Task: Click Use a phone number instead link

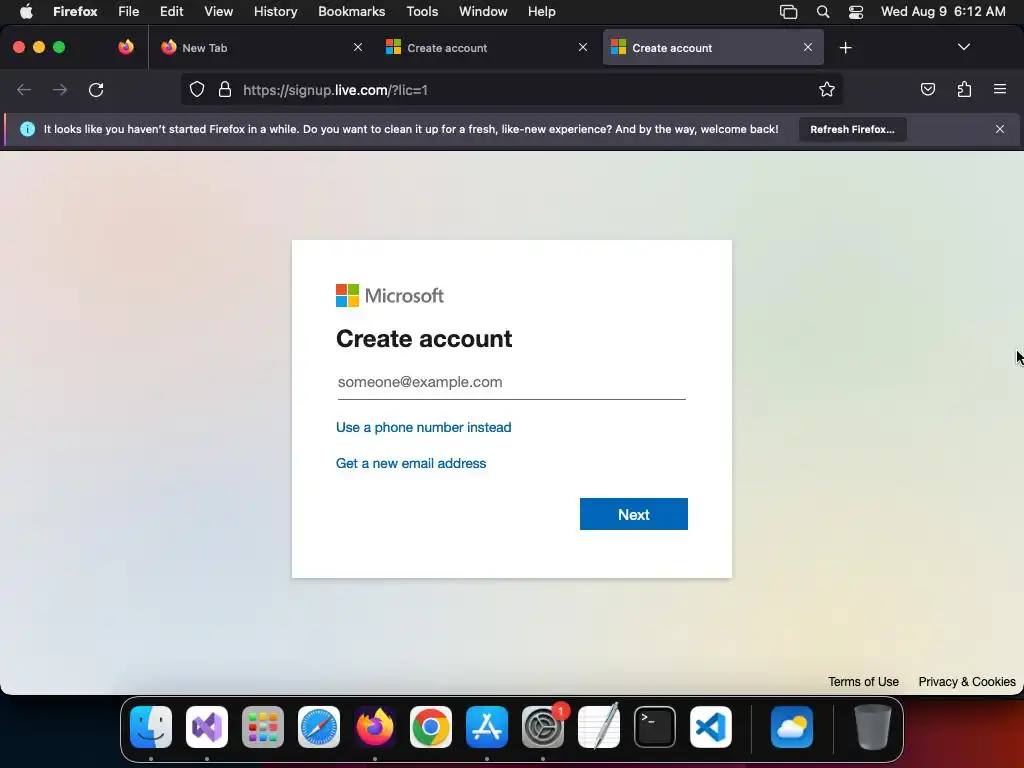Action: [x=423, y=427]
